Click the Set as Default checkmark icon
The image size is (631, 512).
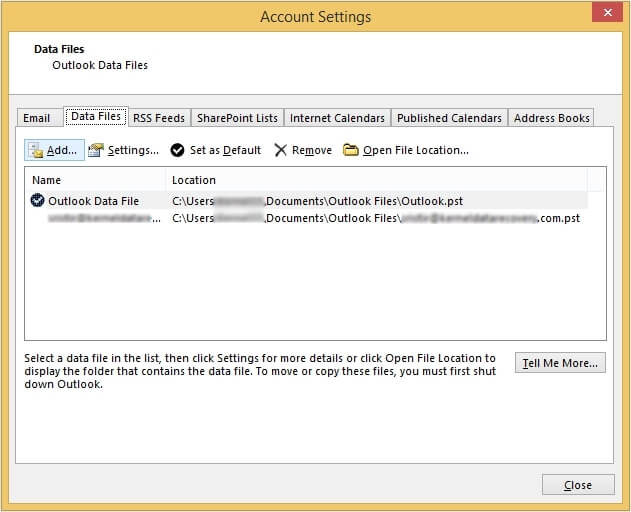[177, 150]
